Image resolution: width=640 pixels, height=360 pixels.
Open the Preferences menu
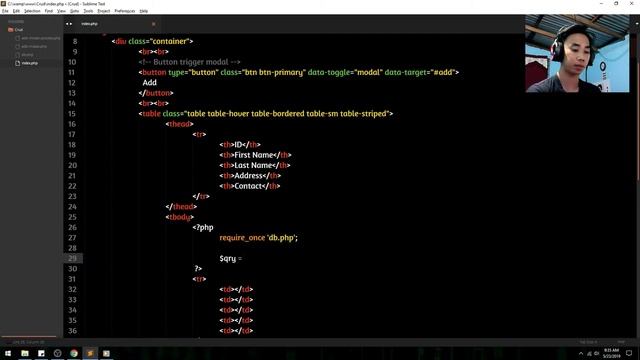(x=124, y=11)
